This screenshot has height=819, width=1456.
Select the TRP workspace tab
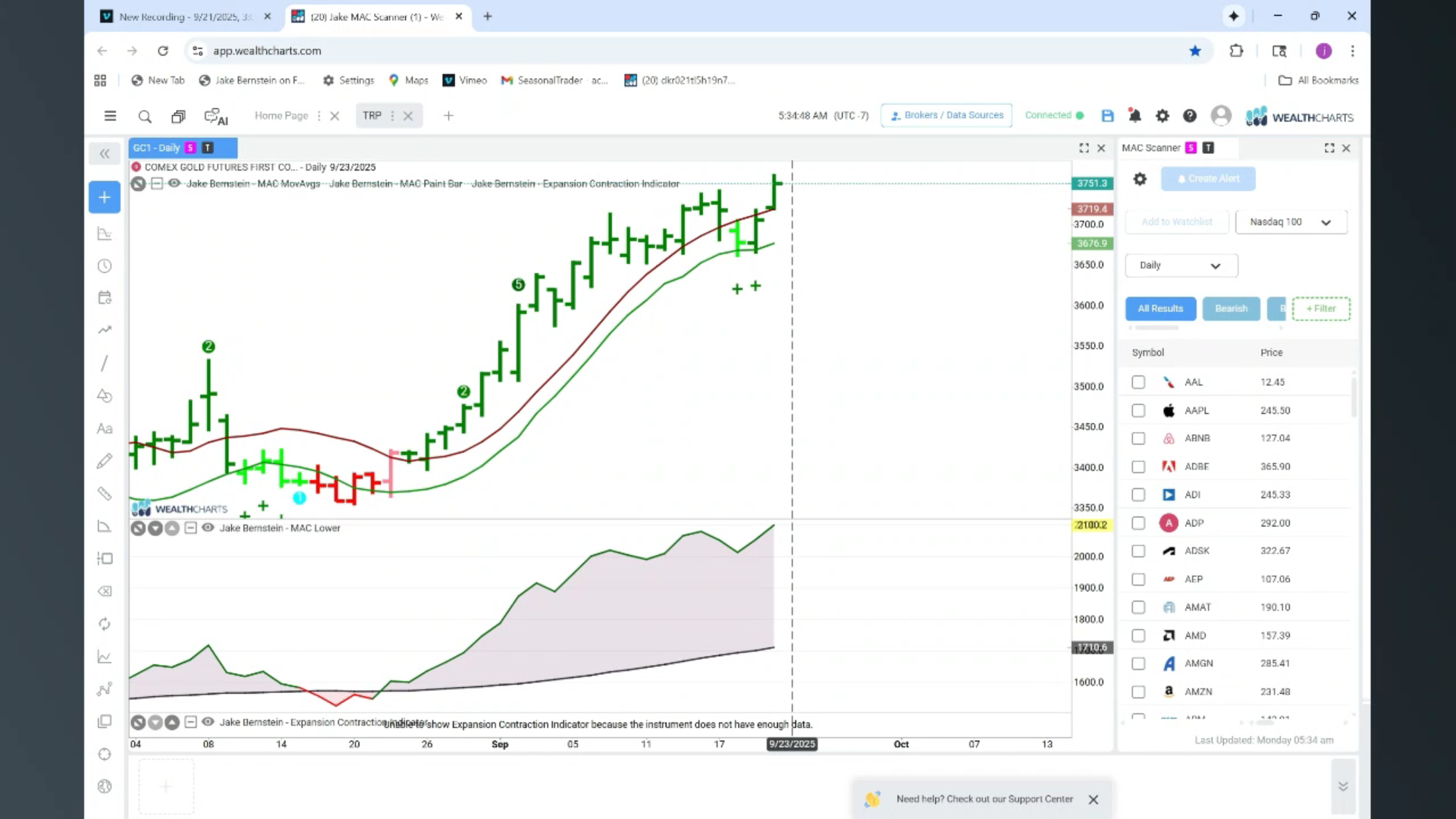[x=372, y=116]
